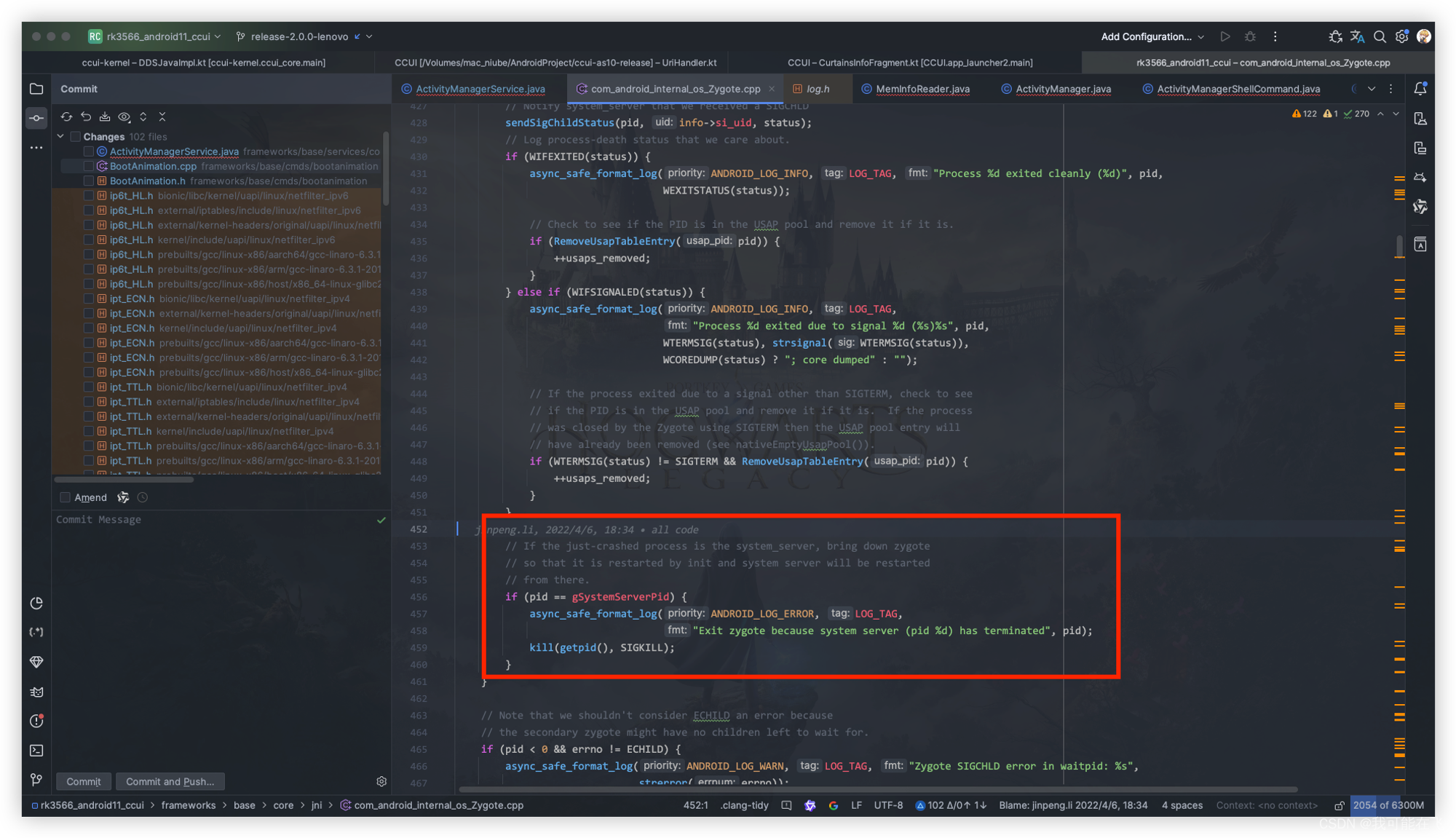Screen dimensions: 1456x838
Task: Click the Commit and Push button
Action: [x=170, y=781]
